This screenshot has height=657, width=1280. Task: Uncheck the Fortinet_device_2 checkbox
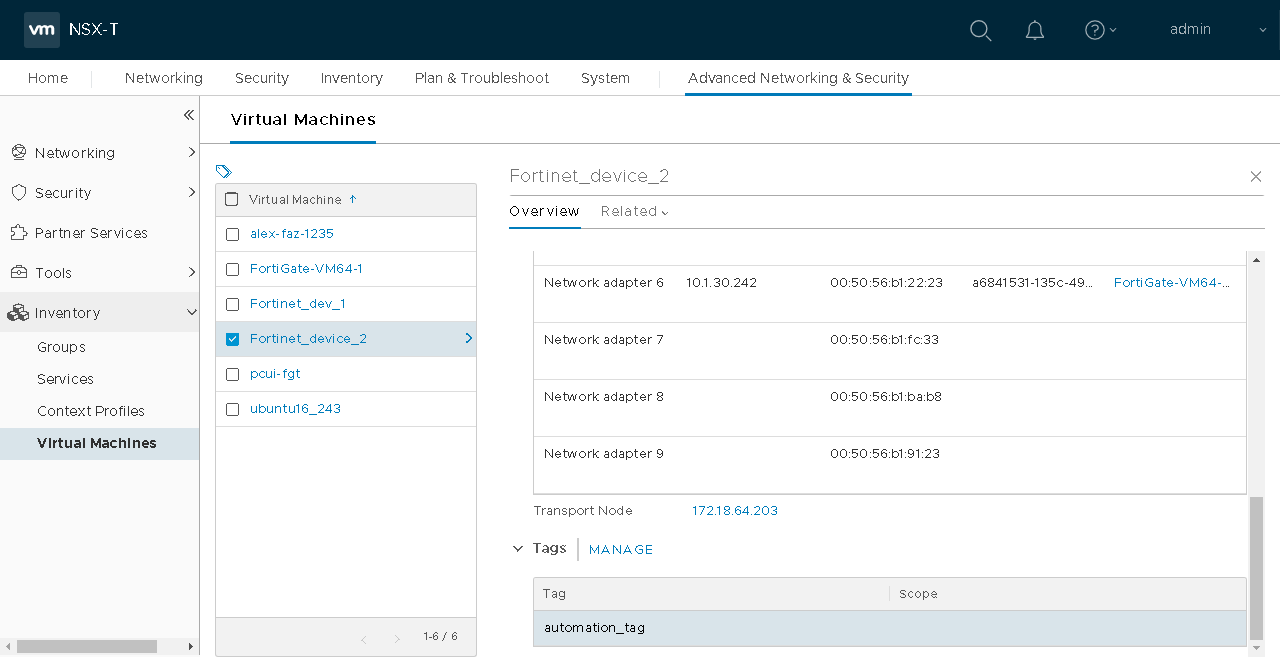[x=233, y=339]
